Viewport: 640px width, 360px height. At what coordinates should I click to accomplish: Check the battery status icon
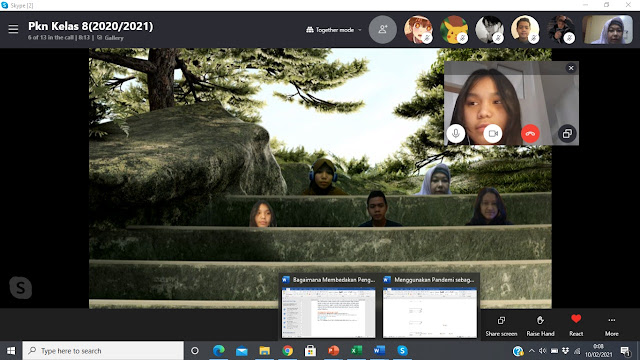[x=554, y=351]
